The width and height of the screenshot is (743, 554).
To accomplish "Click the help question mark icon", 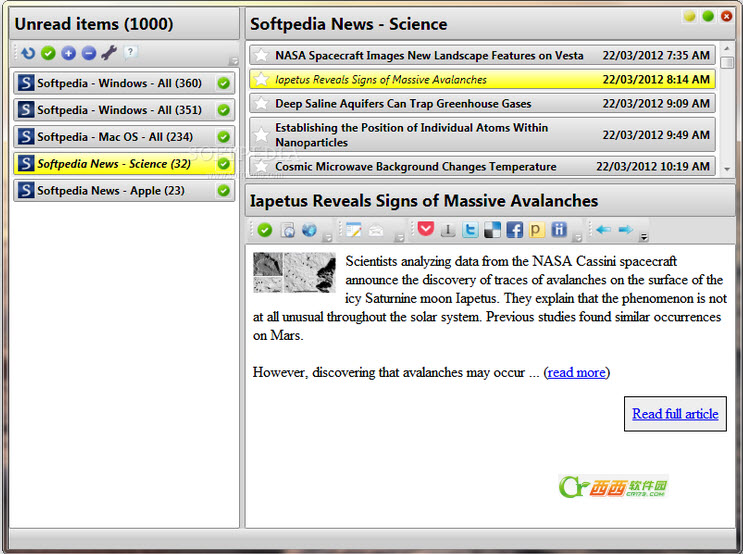I will click(x=131, y=53).
